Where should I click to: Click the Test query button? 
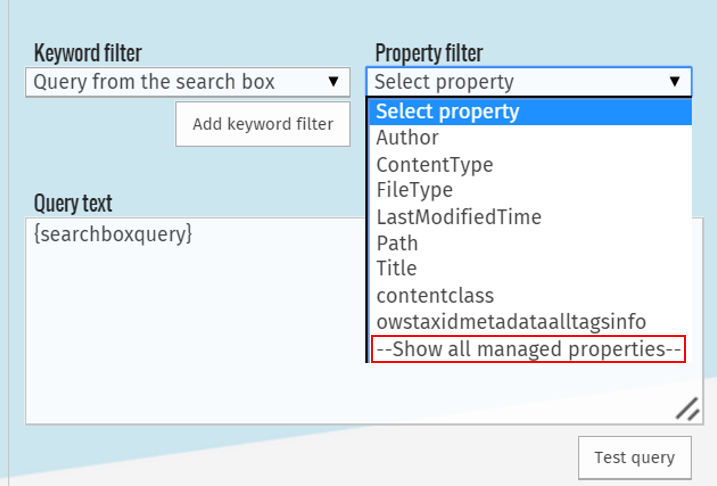(635, 458)
